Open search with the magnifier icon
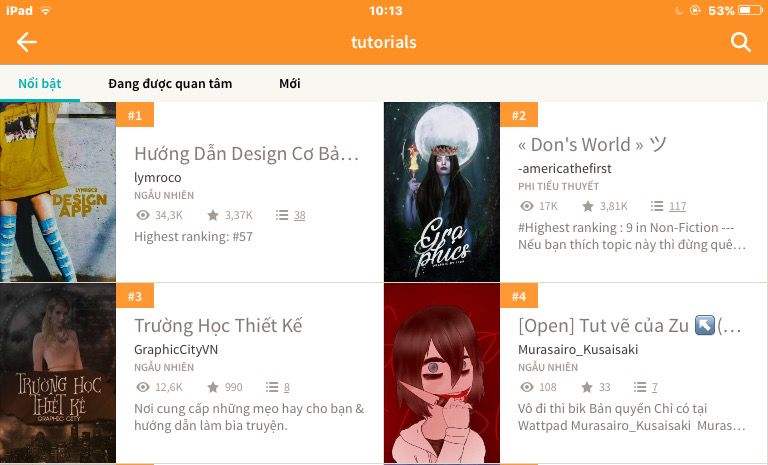This screenshot has height=465, width=768. click(740, 42)
